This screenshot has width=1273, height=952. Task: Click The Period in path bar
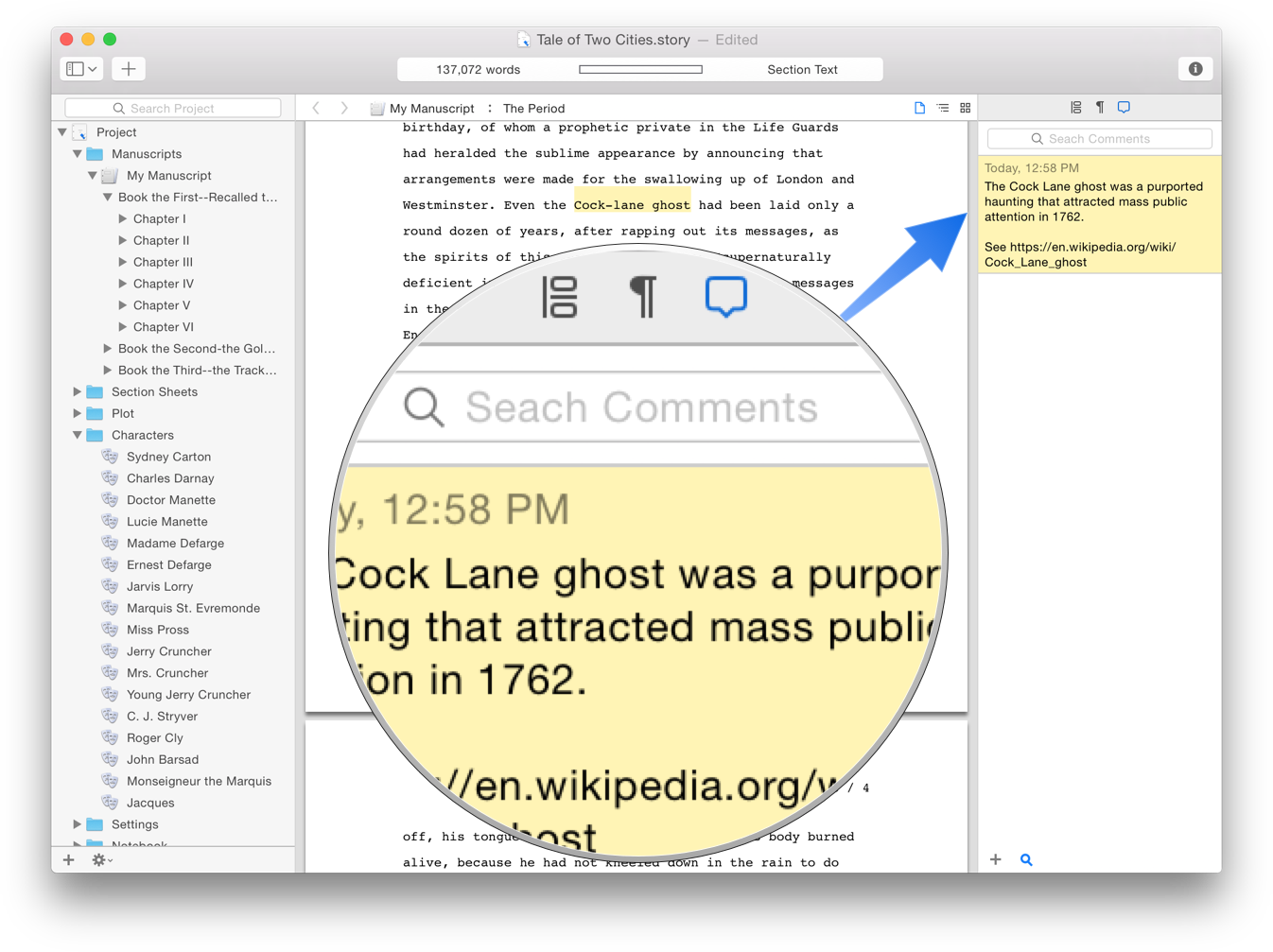(x=533, y=109)
